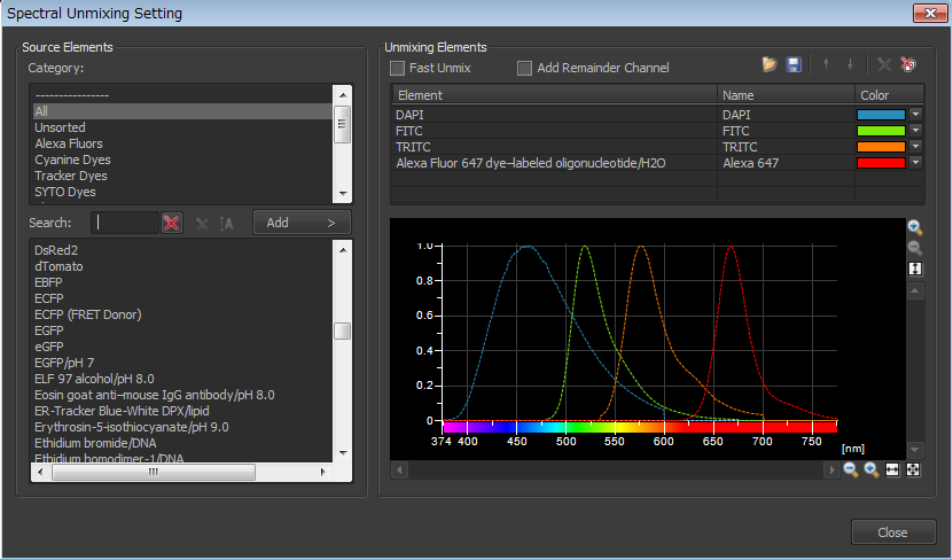Click the Name column header
This screenshot has height=560, width=952.
click(786, 95)
